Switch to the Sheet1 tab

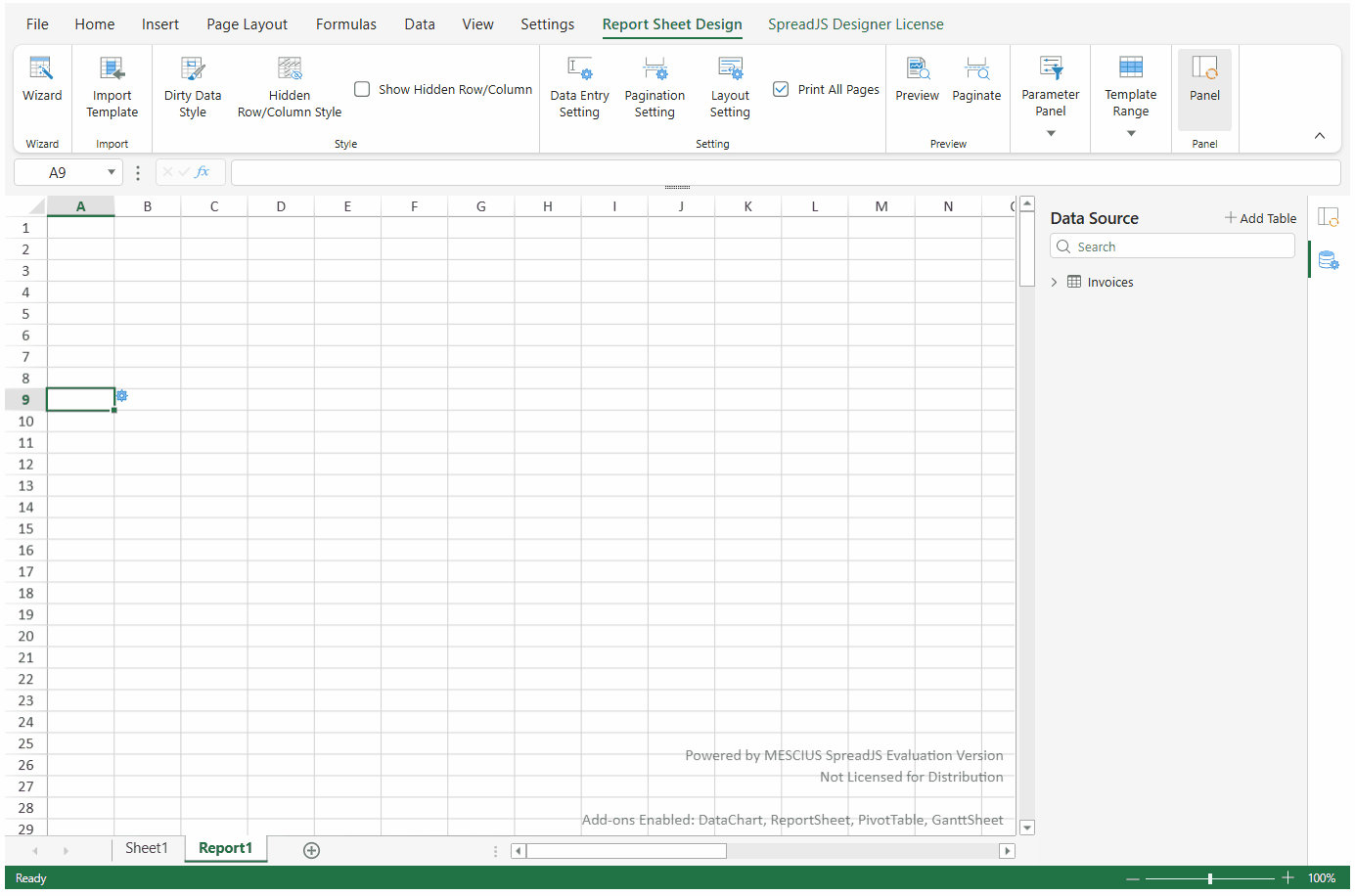point(147,849)
